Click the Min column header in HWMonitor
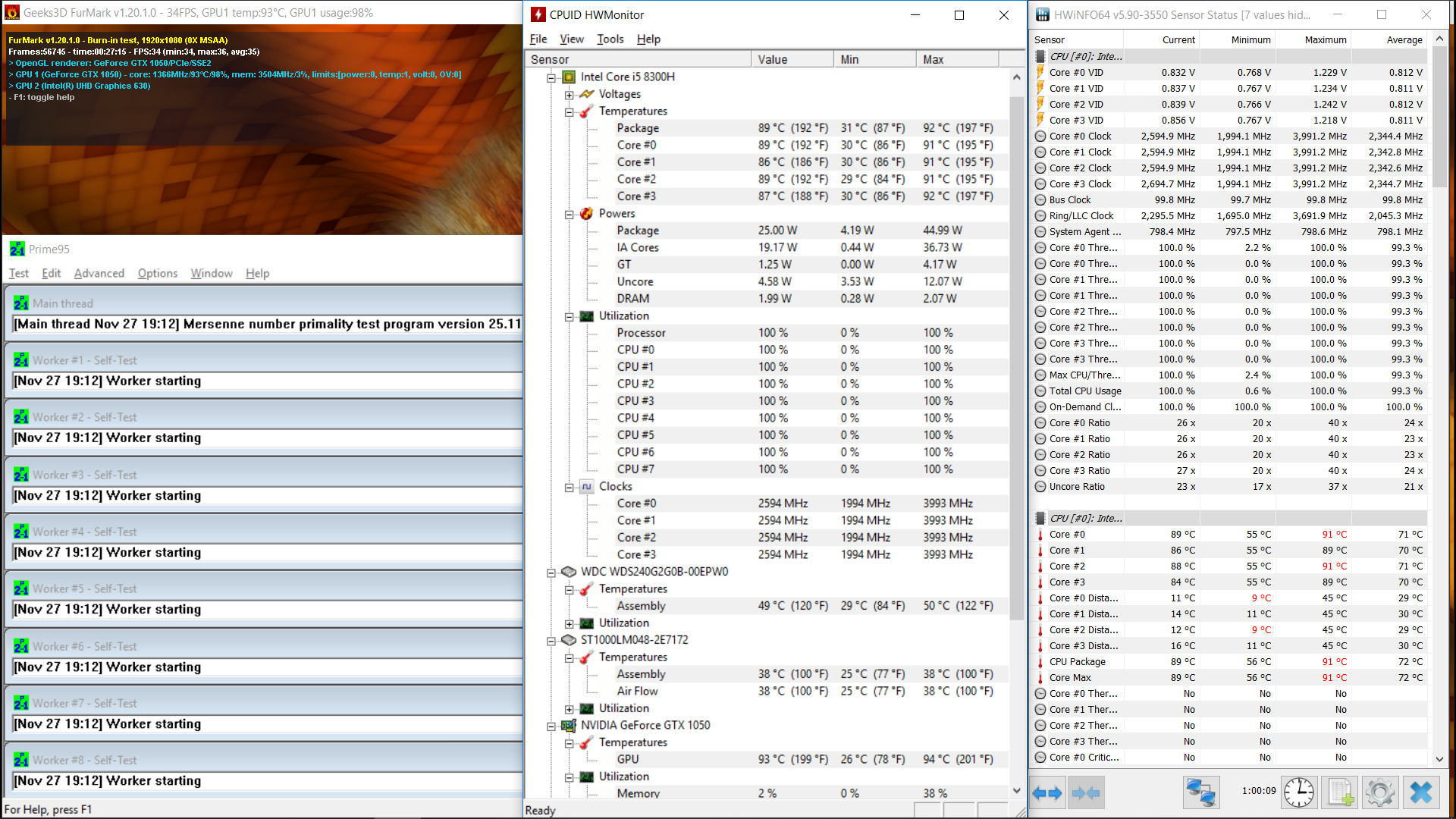This screenshot has height=819, width=1456. click(x=875, y=59)
